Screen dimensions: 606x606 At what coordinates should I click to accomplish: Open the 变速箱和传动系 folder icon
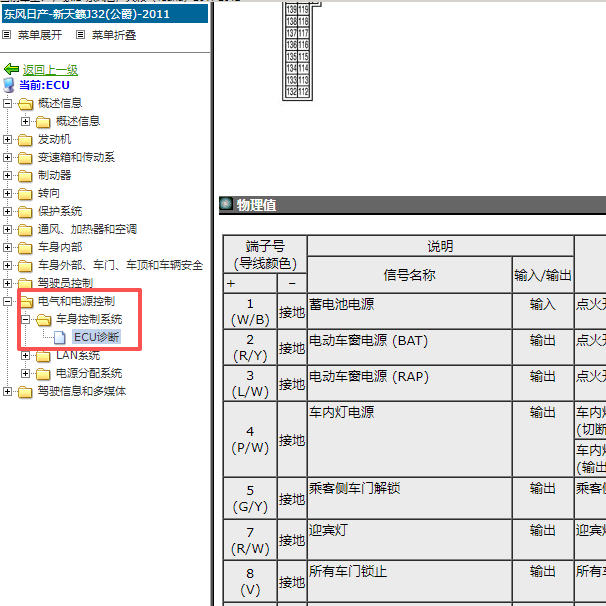click(x=25, y=158)
